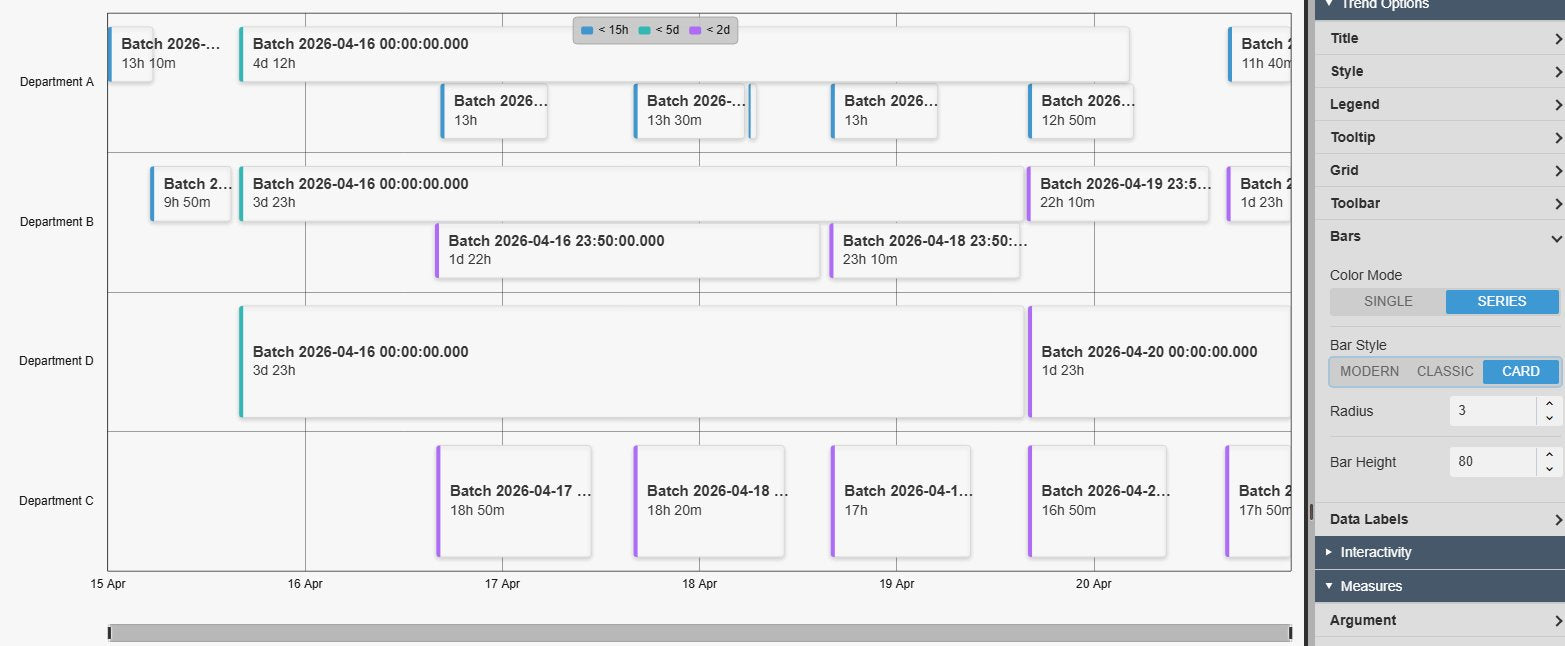
Task: Expand the Data Labels options row
Action: [x=1440, y=519]
